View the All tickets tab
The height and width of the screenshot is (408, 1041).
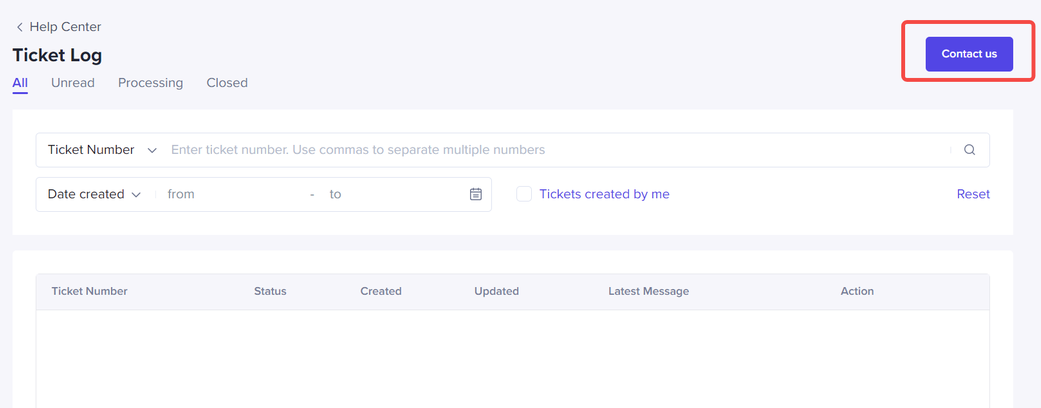(x=20, y=83)
